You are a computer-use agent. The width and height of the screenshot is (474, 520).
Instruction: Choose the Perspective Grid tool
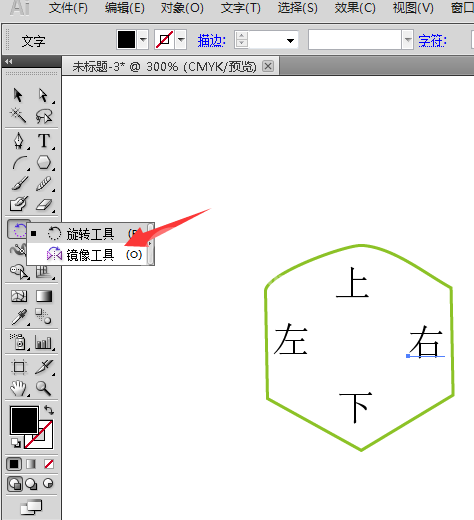click(x=44, y=272)
